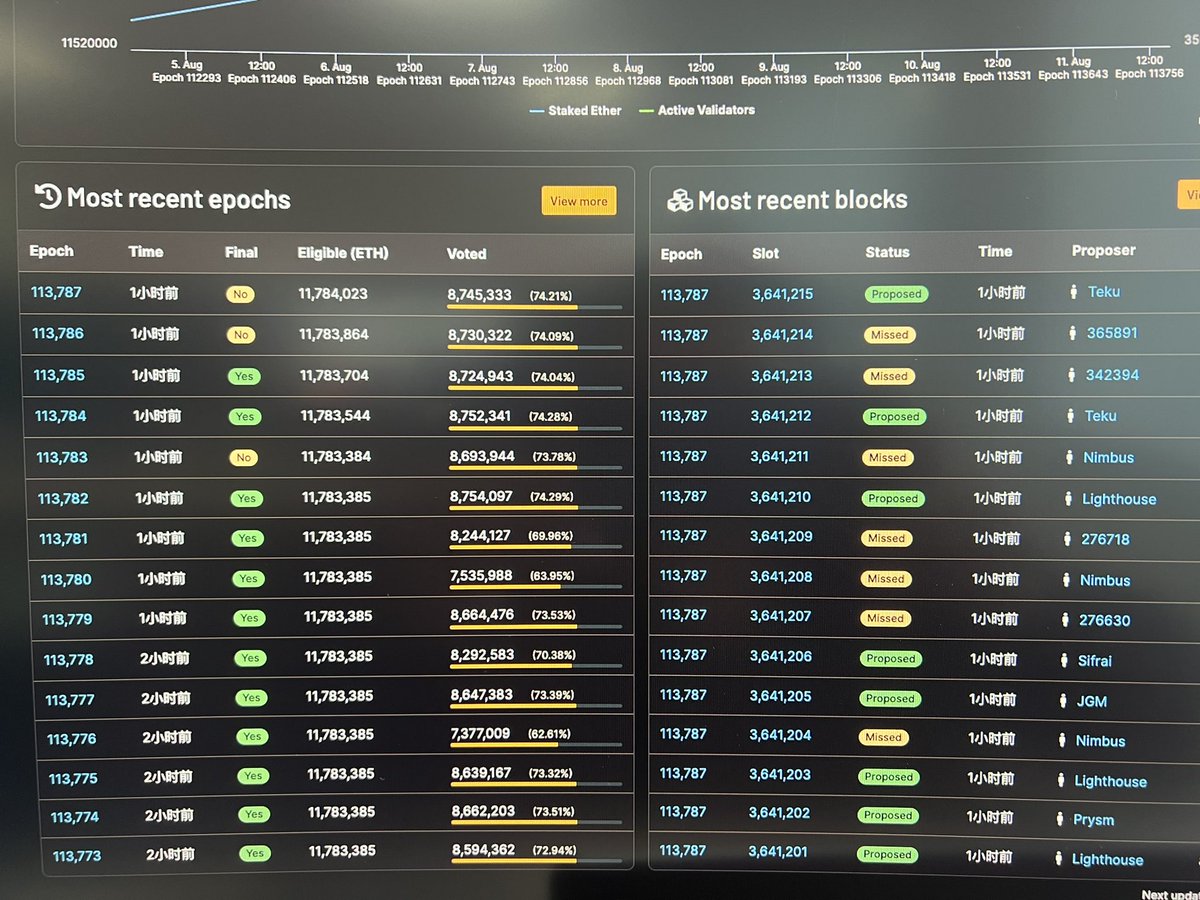Viewport: 1200px width, 900px height.
Task: Open slot 3,641,205 link
Action: coord(780,696)
